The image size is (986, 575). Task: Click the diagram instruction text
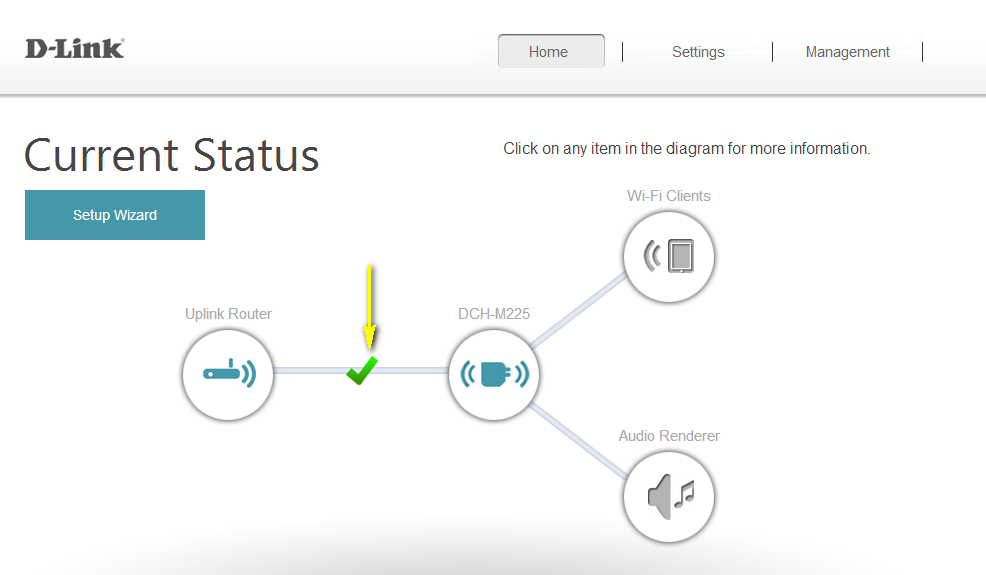point(686,149)
